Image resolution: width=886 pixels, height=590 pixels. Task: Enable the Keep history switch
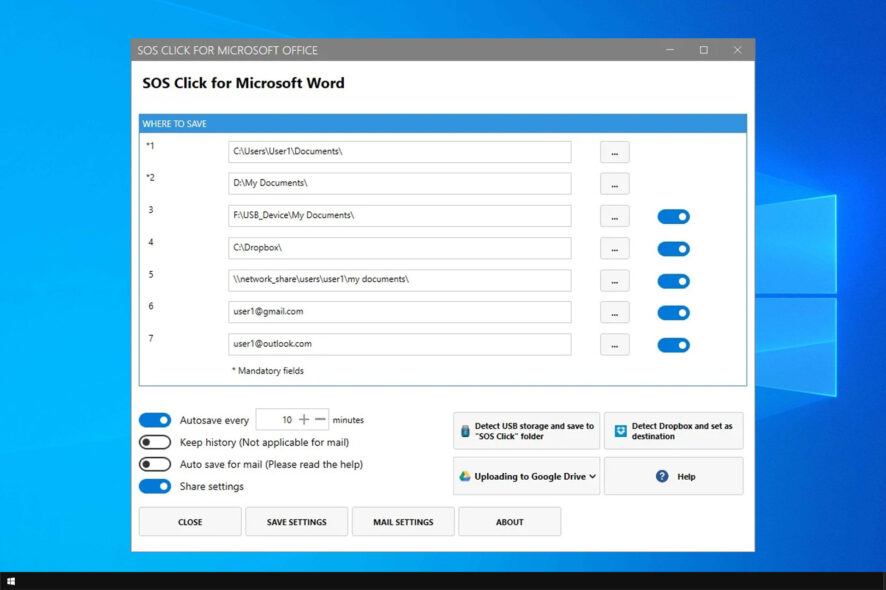coord(155,442)
